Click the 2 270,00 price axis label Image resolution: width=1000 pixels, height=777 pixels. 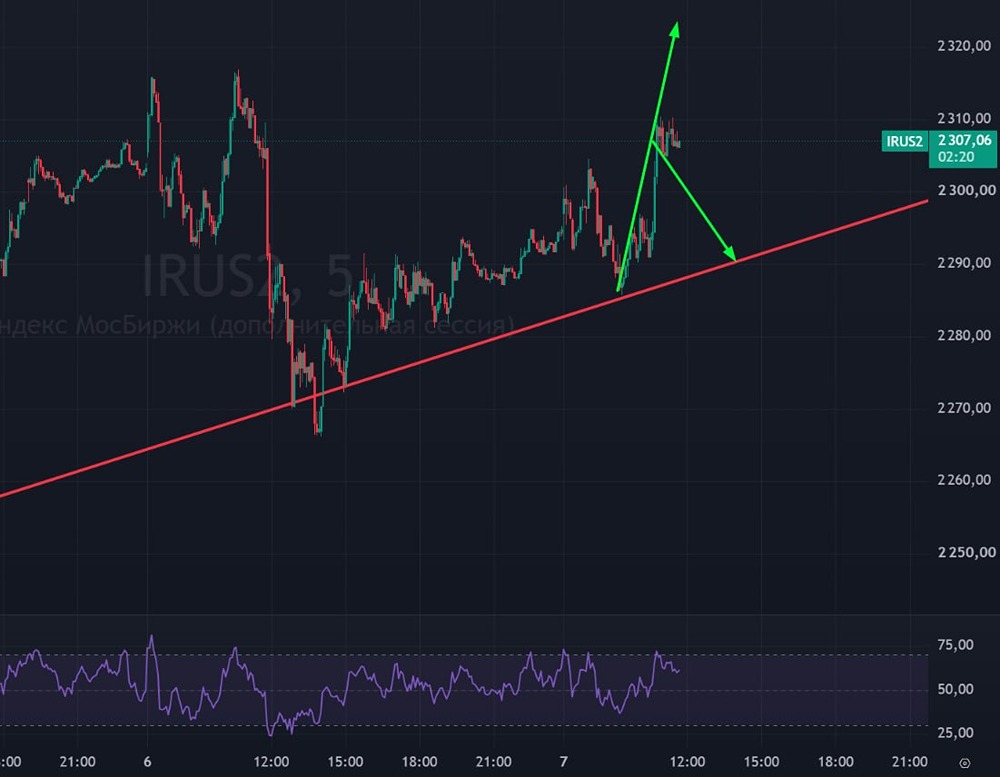964,408
